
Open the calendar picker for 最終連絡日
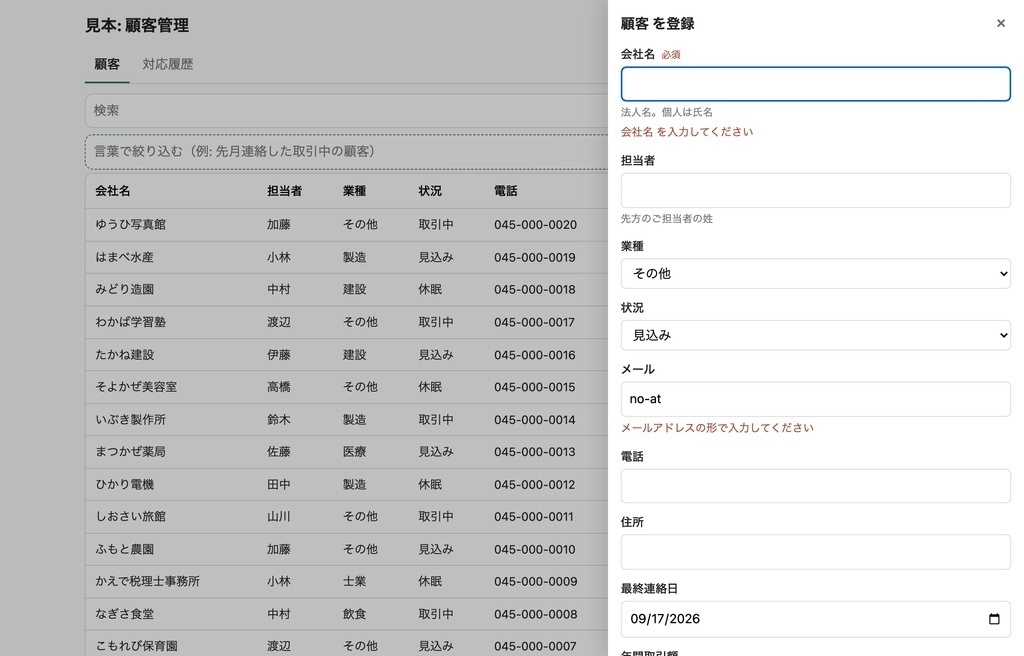tap(994, 619)
